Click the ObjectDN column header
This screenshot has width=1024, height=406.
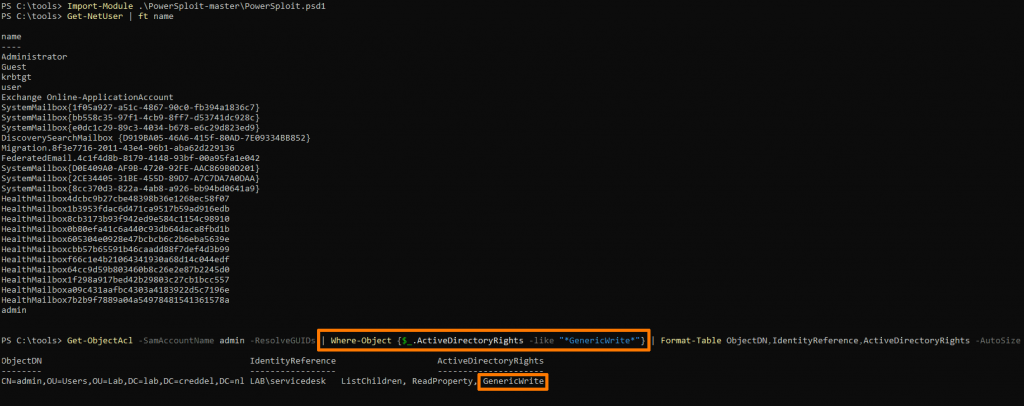coord(21,361)
